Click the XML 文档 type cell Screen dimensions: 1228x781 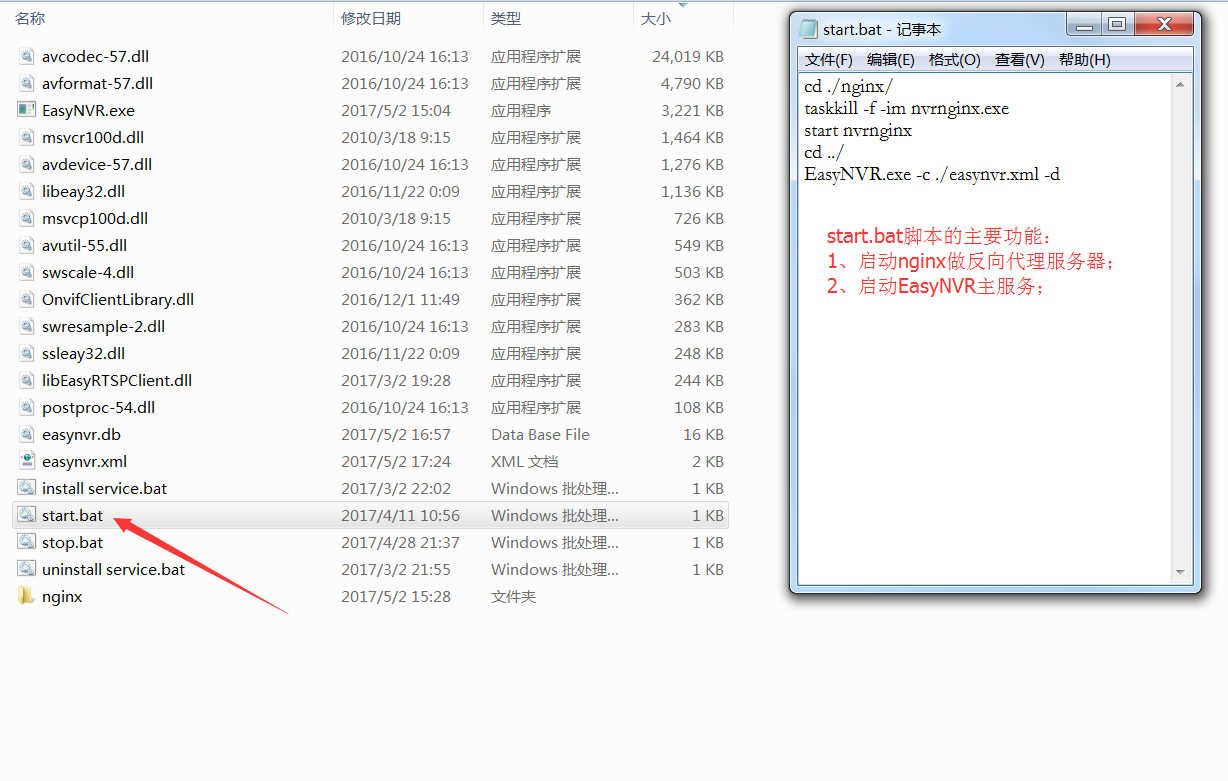[x=524, y=461]
